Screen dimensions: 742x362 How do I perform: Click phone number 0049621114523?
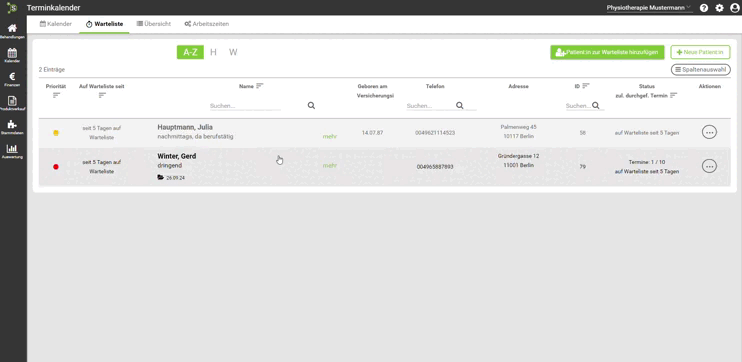pyautogui.click(x=435, y=133)
